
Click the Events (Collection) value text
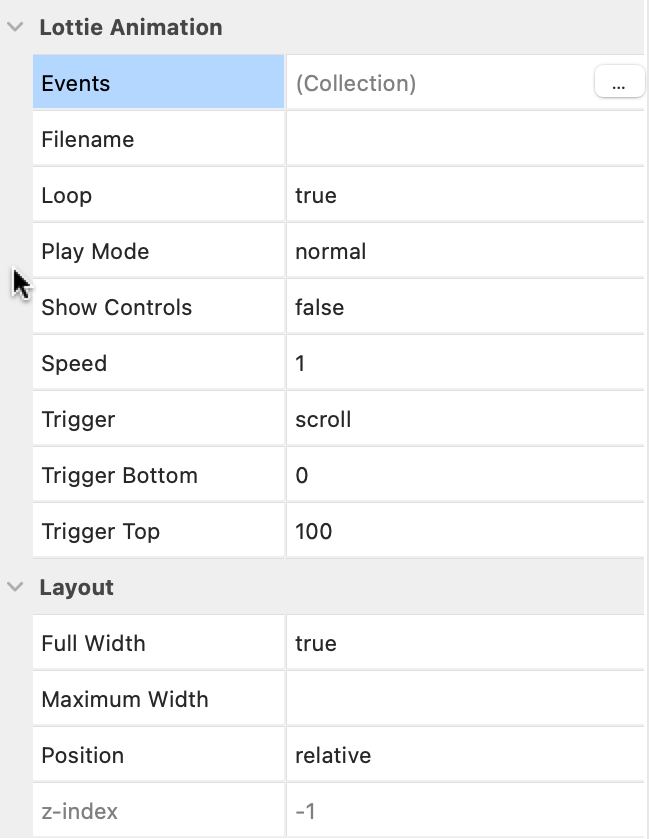click(x=356, y=84)
